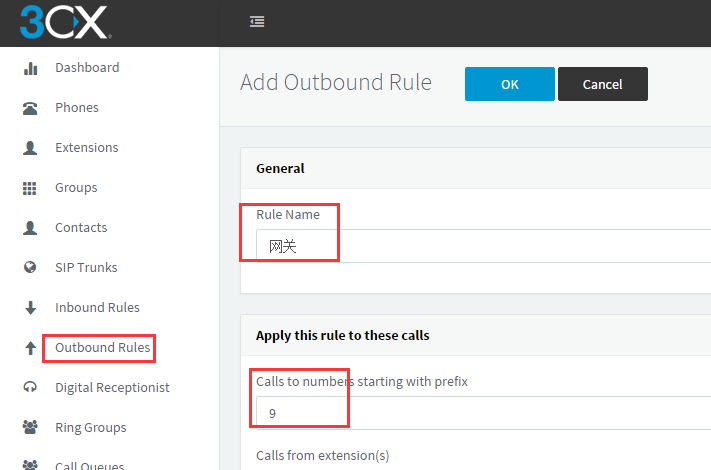Click 'Apply this rule to these calls' header
711x470 pixels.
pyautogui.click(x=342, y=336)
